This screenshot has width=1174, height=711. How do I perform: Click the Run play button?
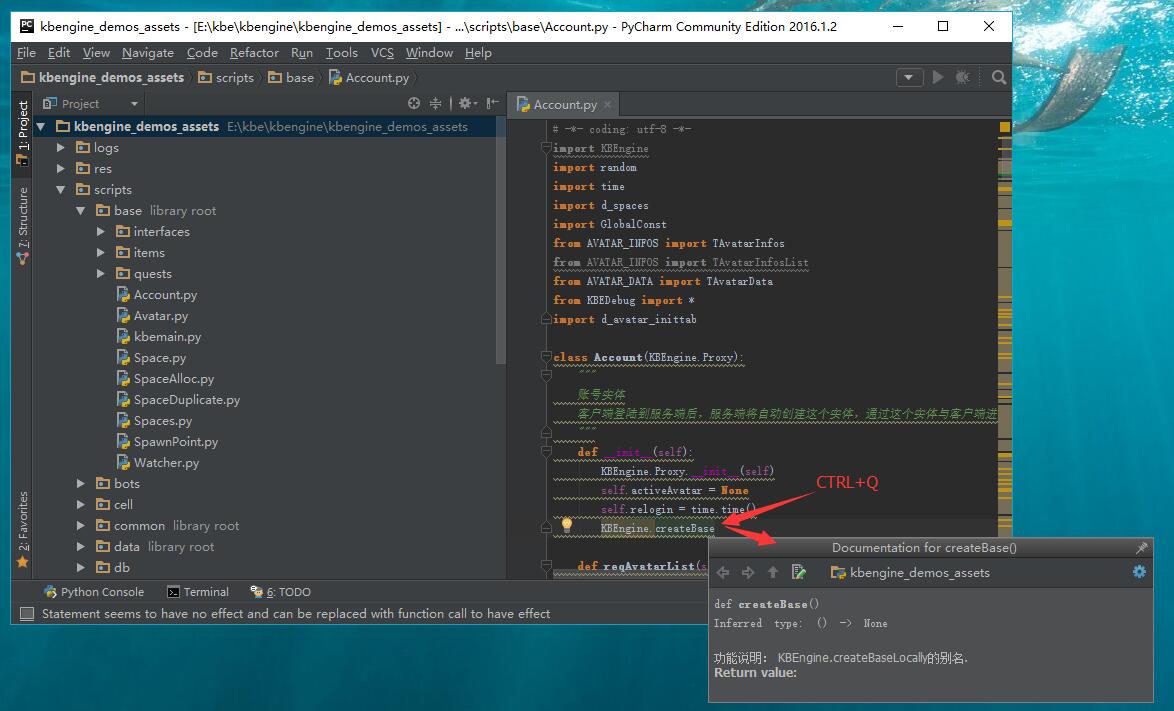(x=937, y=77)
